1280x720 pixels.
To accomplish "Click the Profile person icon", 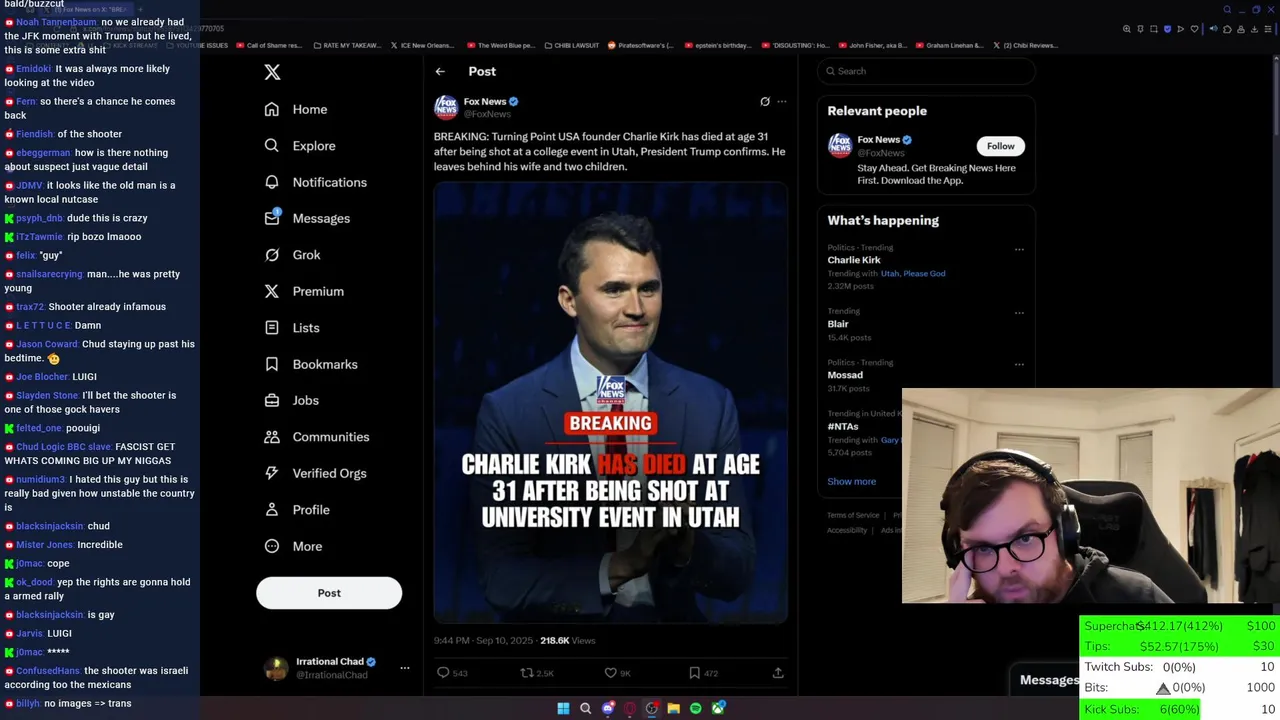I will point(272,510).
